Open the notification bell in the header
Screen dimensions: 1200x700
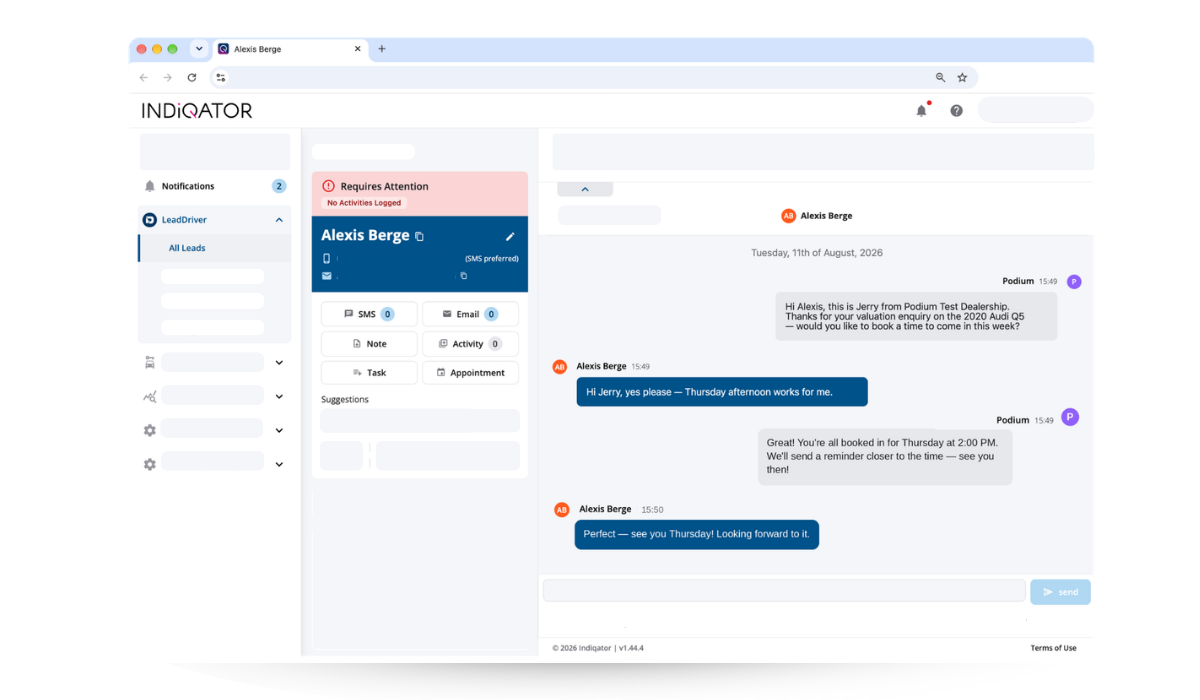click(921, 110)
